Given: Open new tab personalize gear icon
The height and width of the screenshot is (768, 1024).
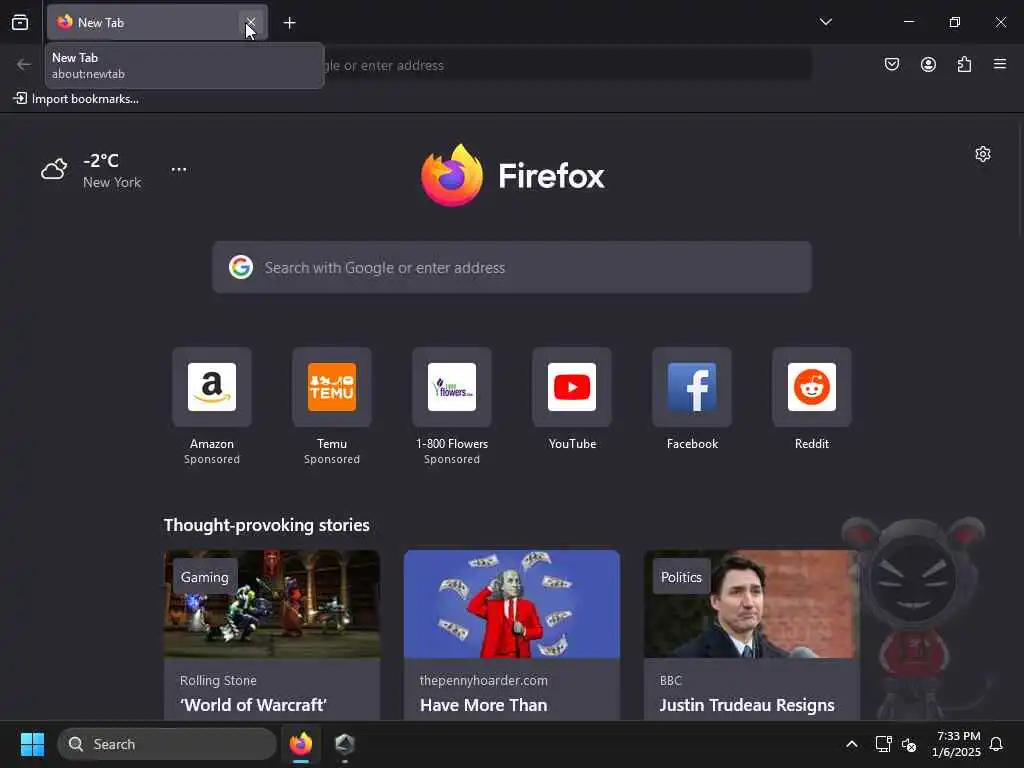Looking at the screenshot, I should (x=983, y=154).
